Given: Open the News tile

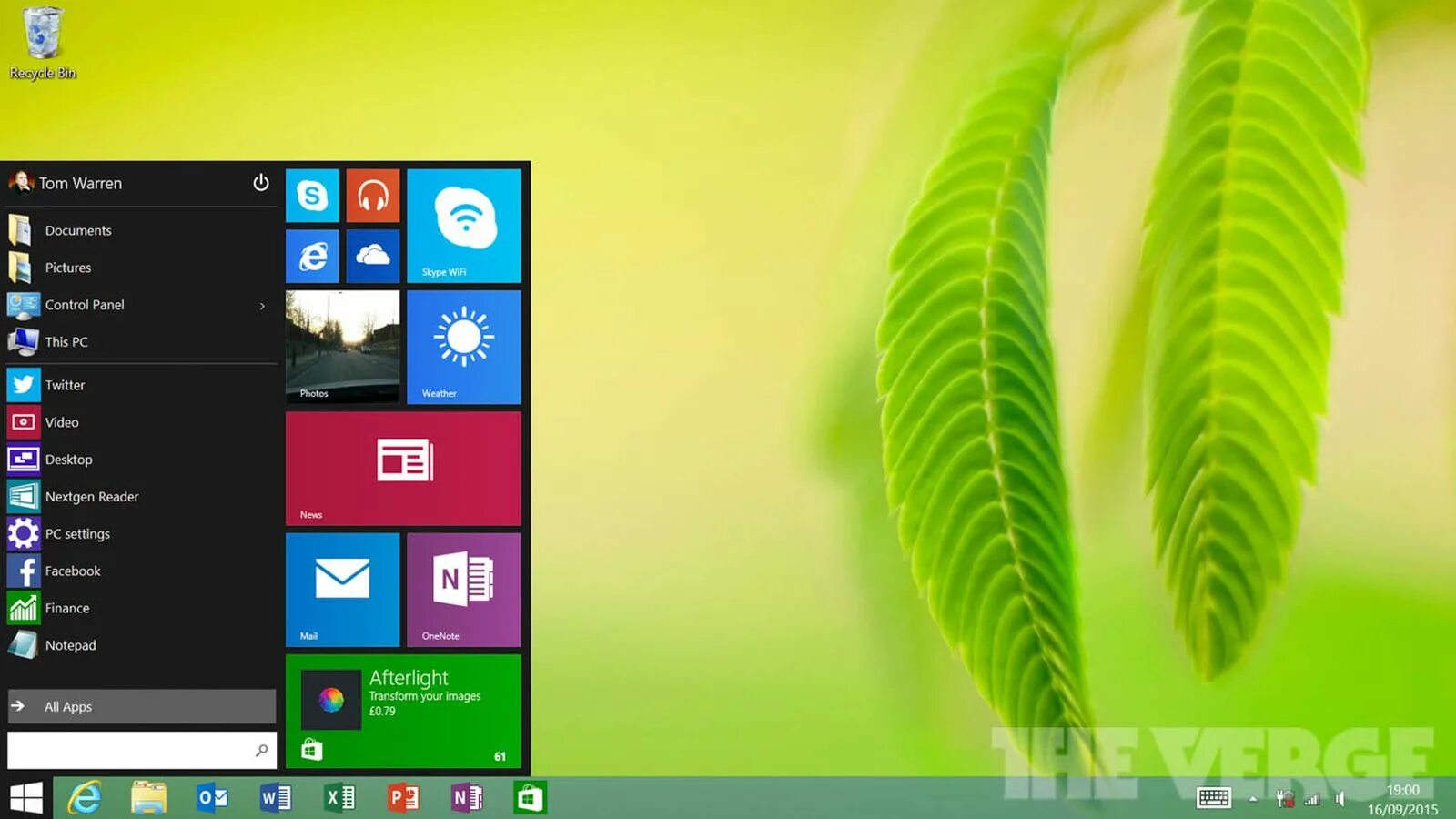Looking at the screenshot, I should coord(403,469).
